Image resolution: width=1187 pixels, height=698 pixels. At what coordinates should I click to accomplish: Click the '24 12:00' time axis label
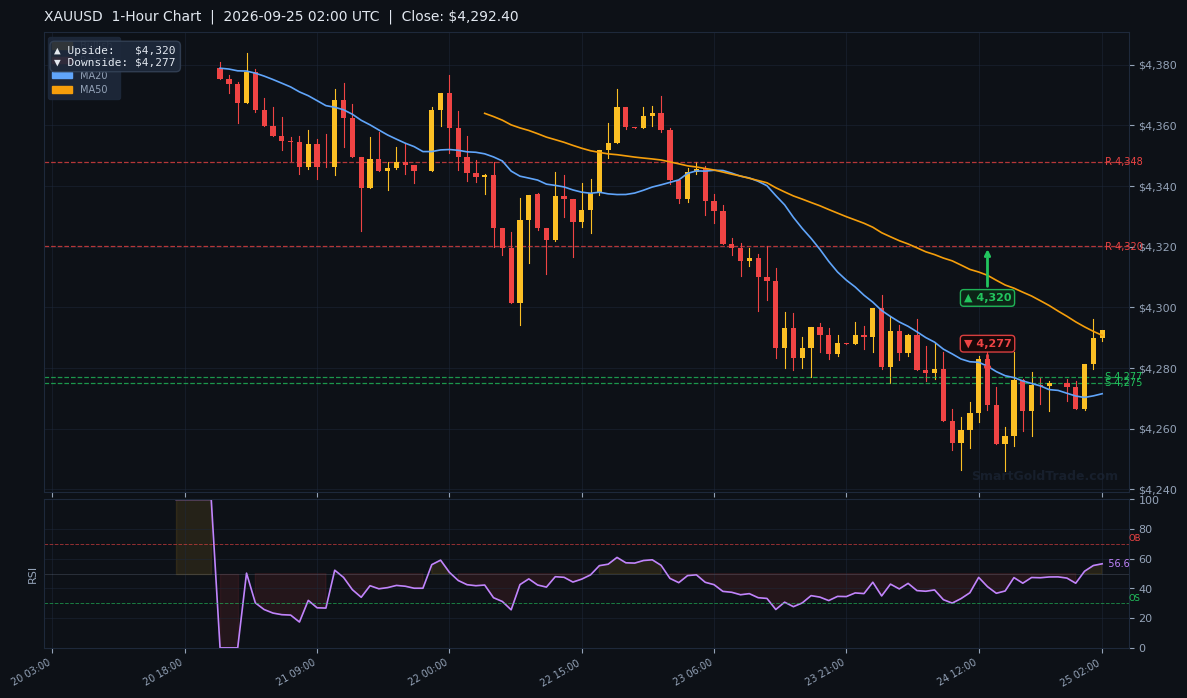pos(958,671)
